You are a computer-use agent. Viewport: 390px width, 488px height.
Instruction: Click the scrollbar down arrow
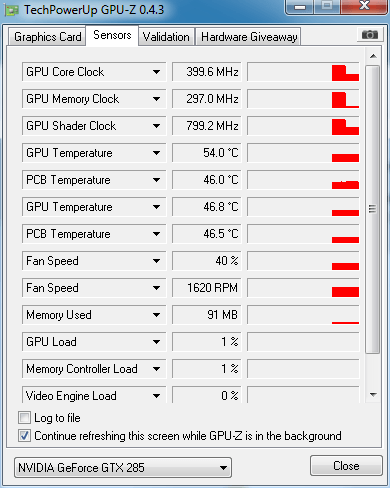click(373, 395)
